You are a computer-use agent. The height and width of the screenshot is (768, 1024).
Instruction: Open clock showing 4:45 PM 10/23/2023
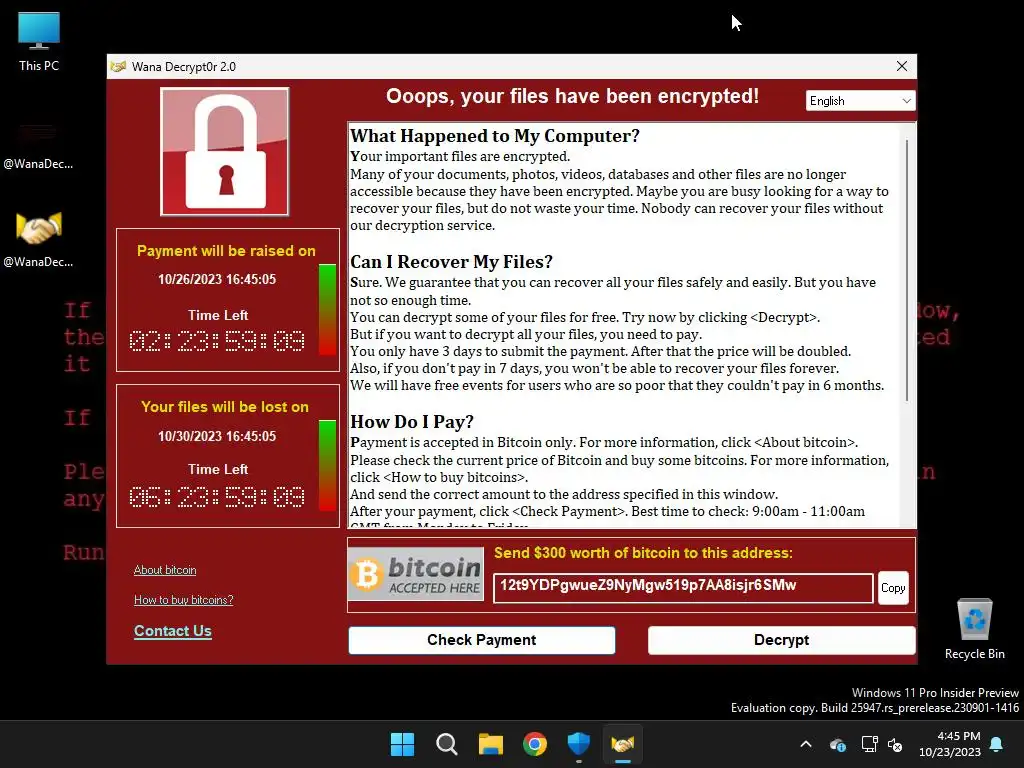click(950, 744)
